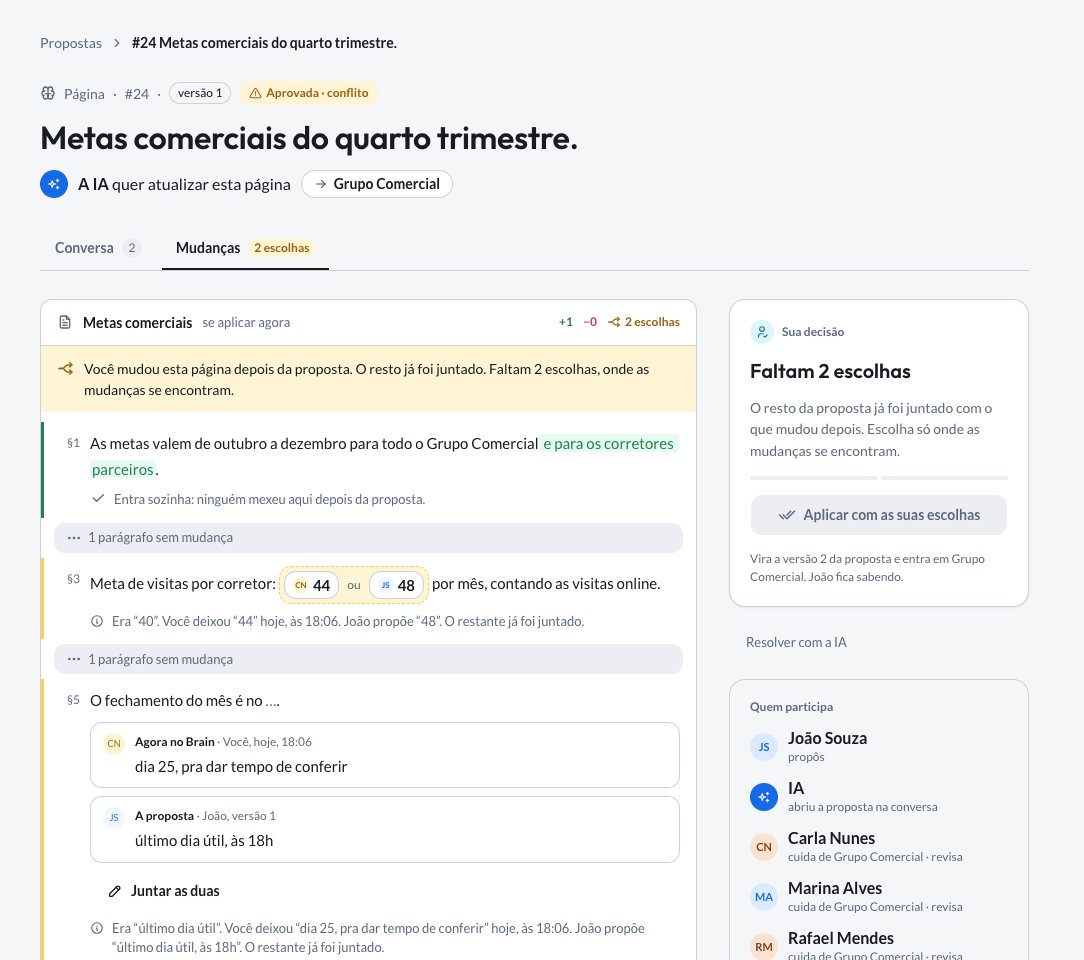Click Juntar as duas
The image size is (1084, 960).
click(x=164, y=891)
